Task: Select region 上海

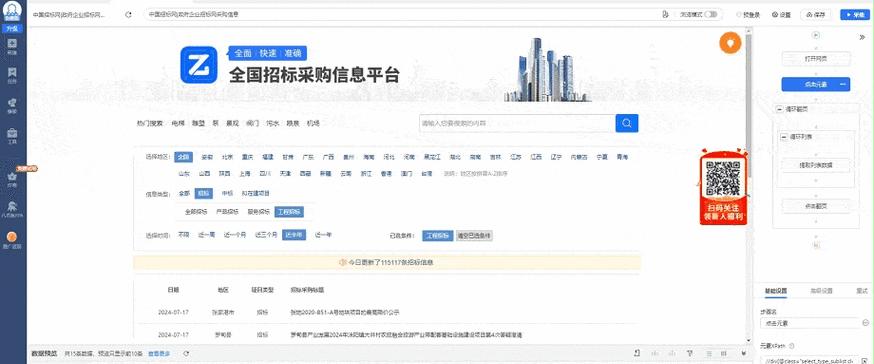Action: (x=245, y=173)
